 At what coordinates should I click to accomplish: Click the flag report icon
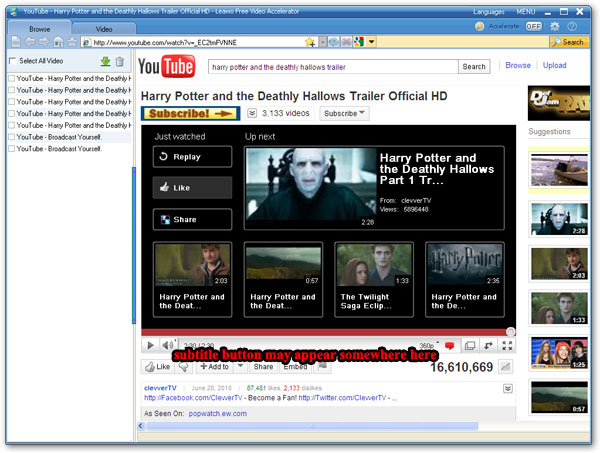click(x=323, y=367)
